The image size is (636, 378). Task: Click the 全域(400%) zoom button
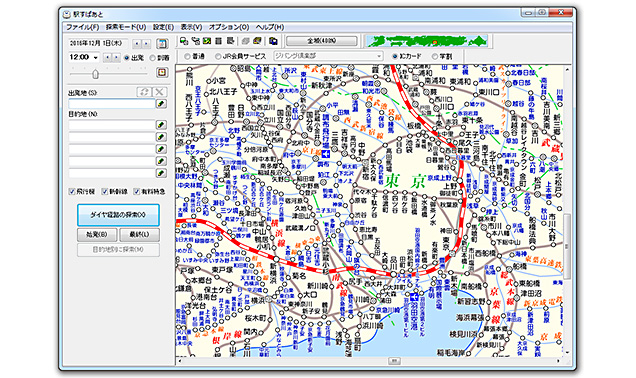(x=322, y=41)
